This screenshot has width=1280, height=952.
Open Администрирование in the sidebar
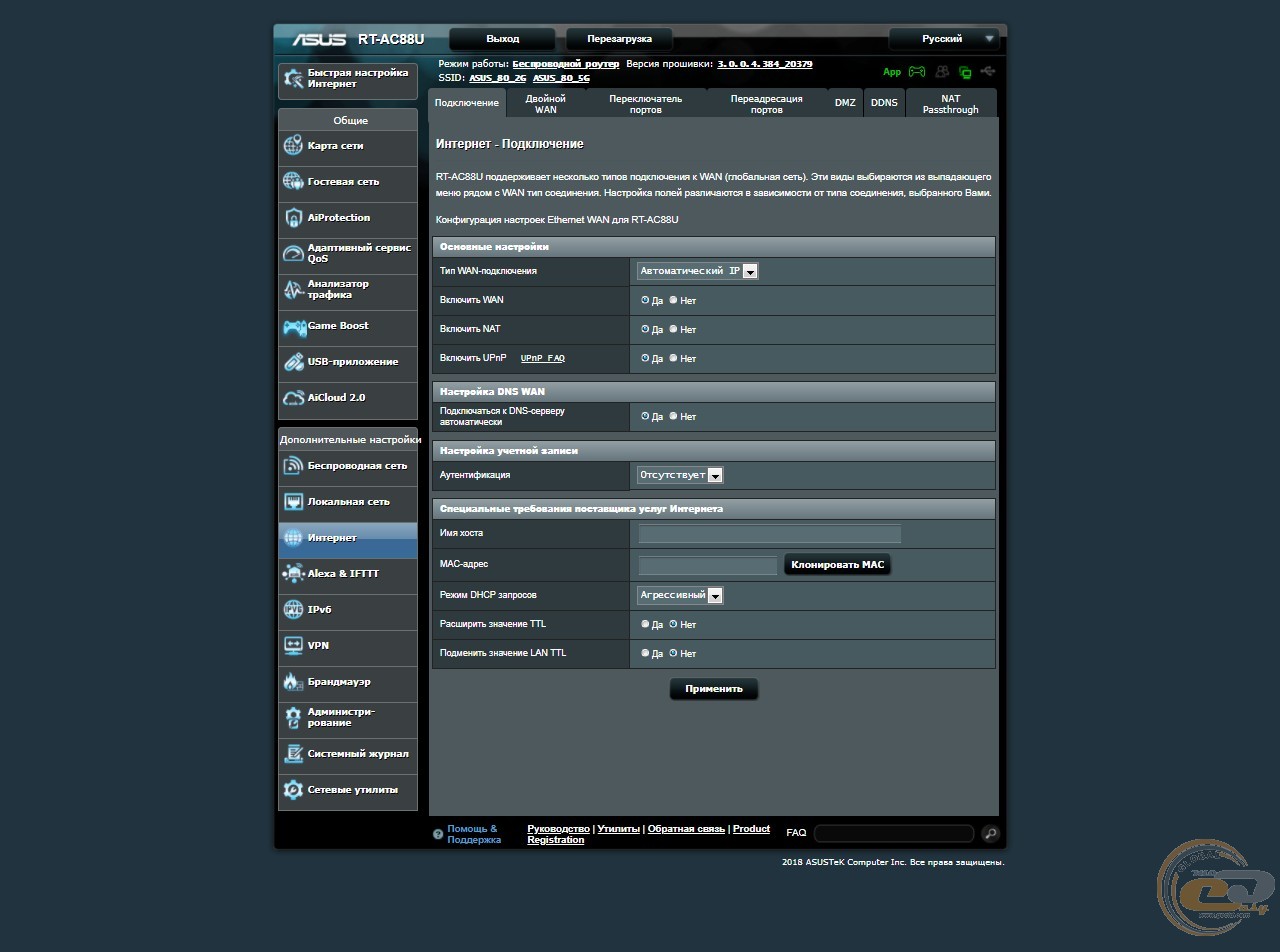pos(348,719)
